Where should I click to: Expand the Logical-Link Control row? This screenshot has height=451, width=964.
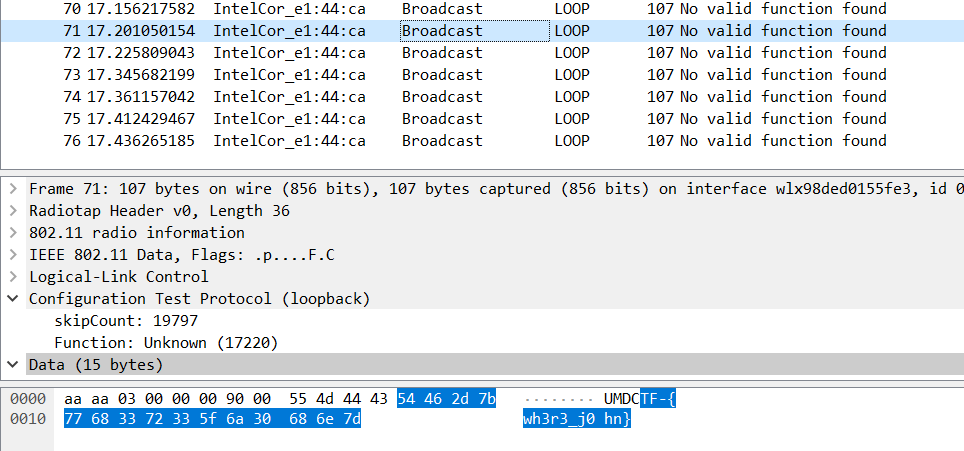click(12, 277)
